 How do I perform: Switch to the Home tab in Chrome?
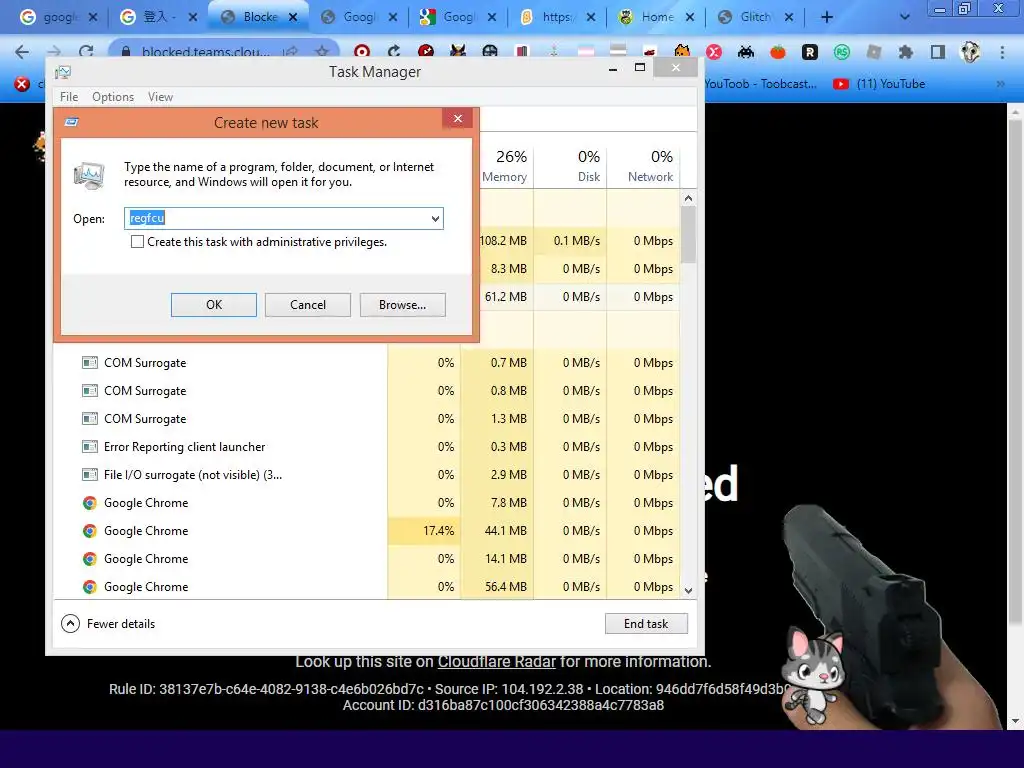click(x=655, y=17)
